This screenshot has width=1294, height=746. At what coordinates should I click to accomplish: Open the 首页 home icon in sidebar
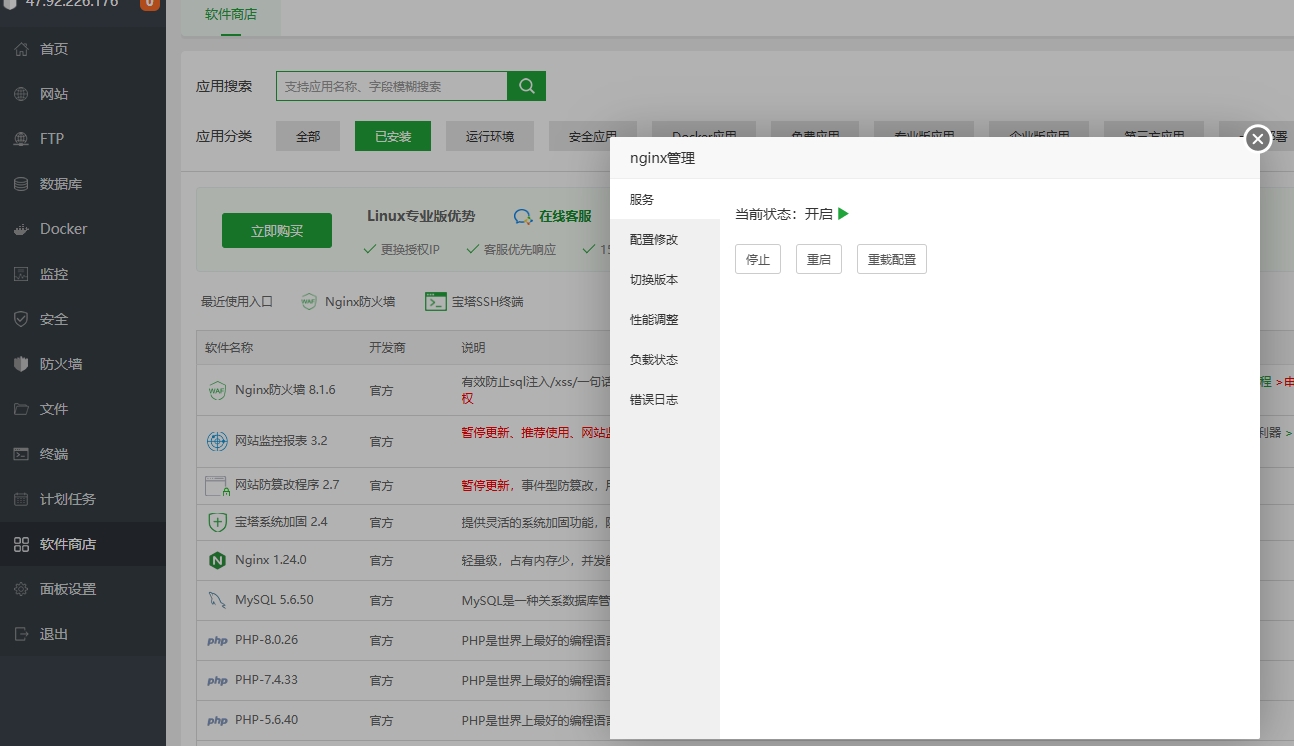click(x=21, y=49)
